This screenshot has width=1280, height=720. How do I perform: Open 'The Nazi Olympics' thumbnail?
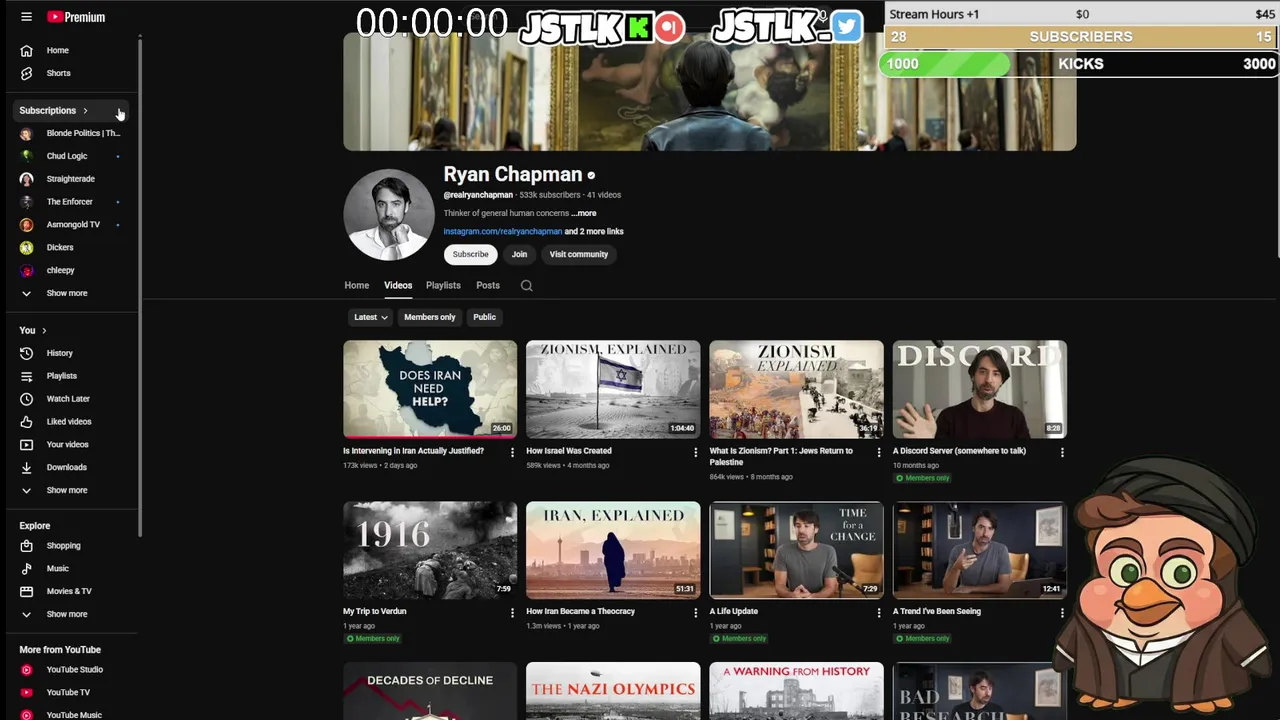click(613, 691)
